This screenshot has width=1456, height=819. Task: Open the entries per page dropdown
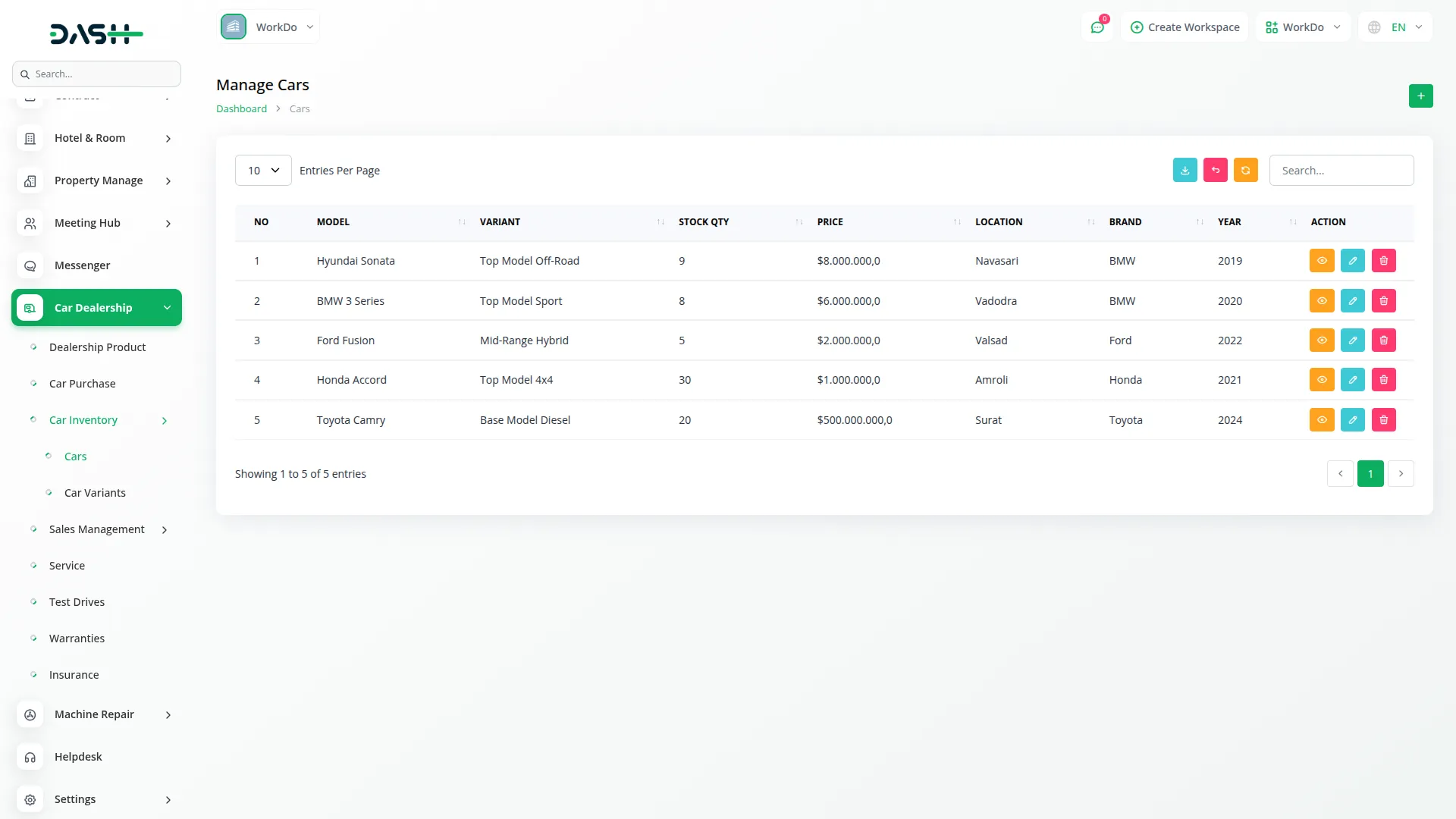[x=263, y=171]
